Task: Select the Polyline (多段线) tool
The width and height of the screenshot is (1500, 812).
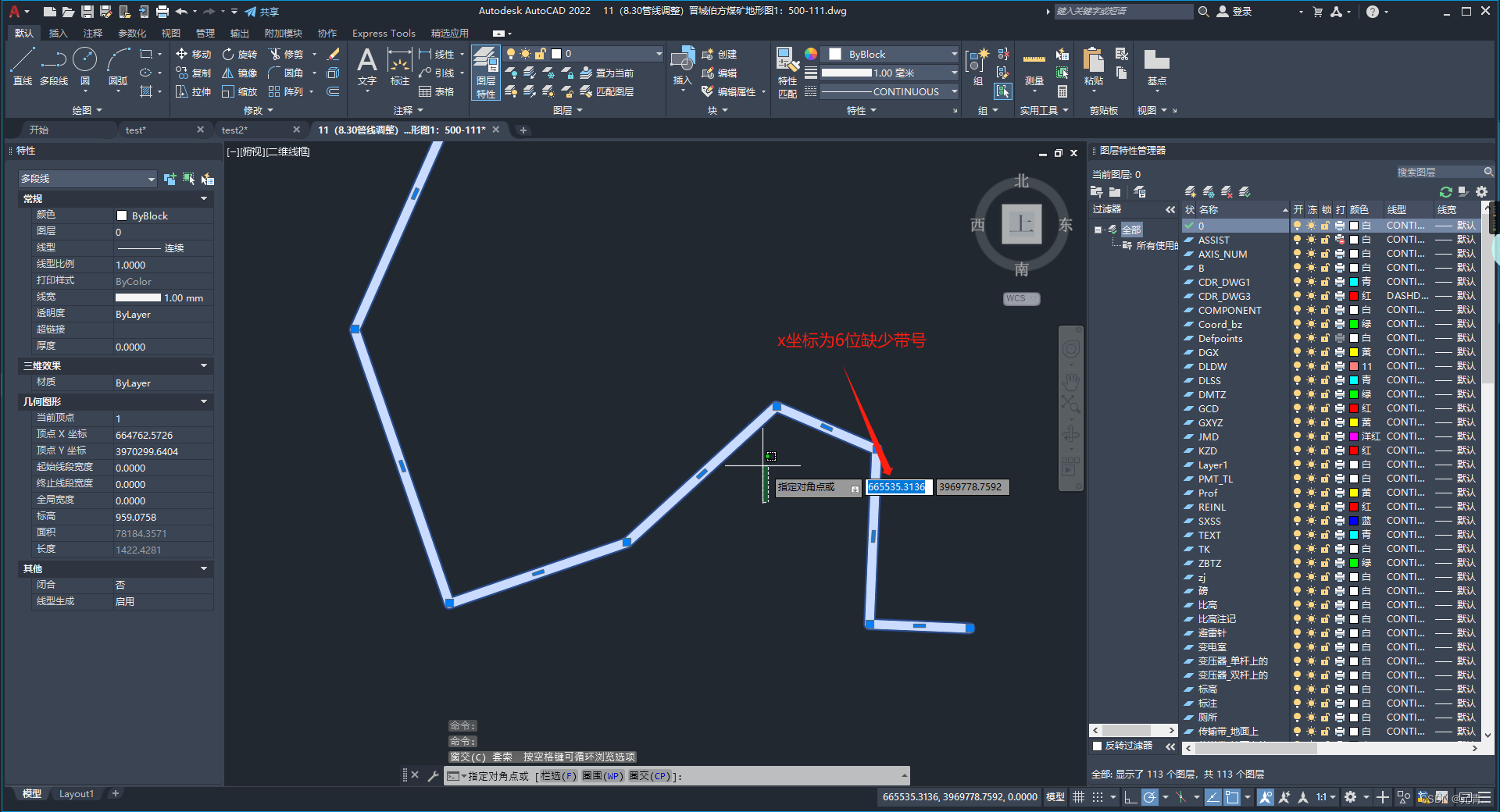Action: pyautogui.click(x=54, y=66)
